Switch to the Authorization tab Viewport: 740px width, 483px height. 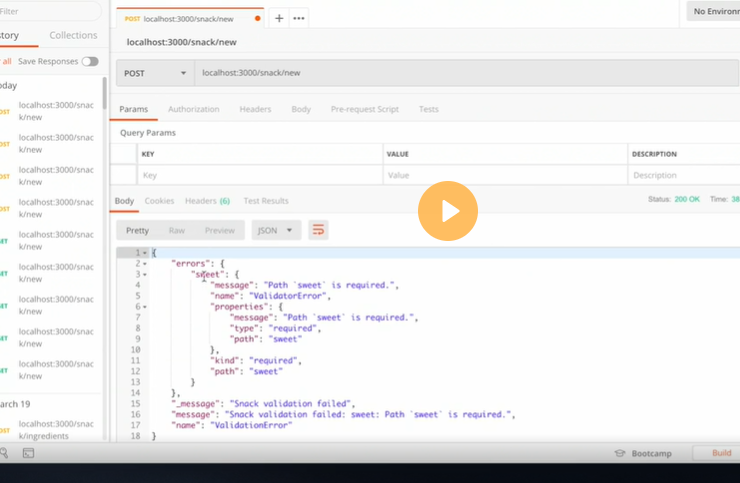193,109
